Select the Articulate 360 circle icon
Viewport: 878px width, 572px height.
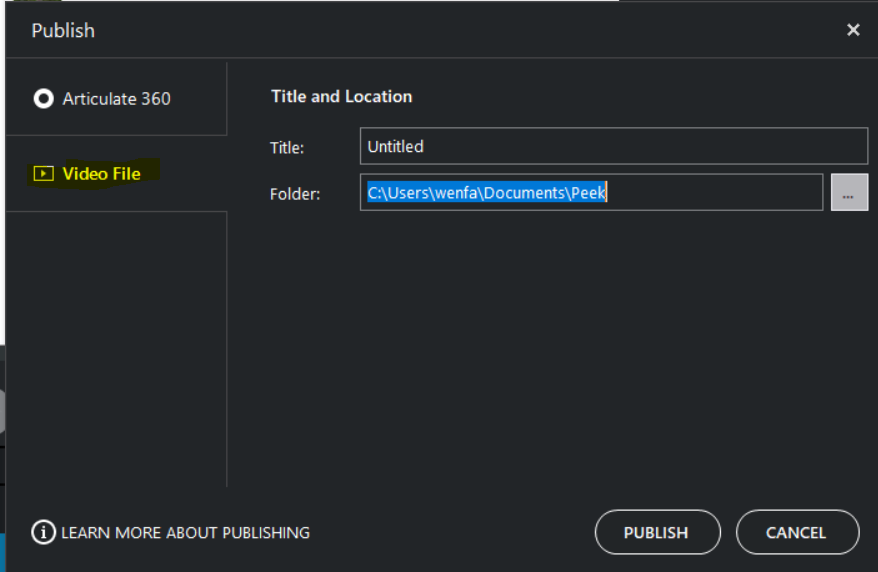[44, 99]
